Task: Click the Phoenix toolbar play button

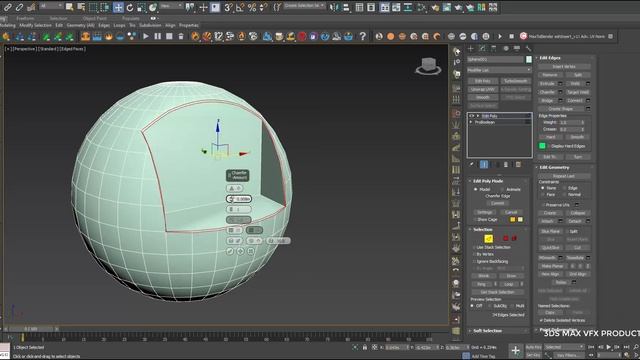Action: click(146, 36)
